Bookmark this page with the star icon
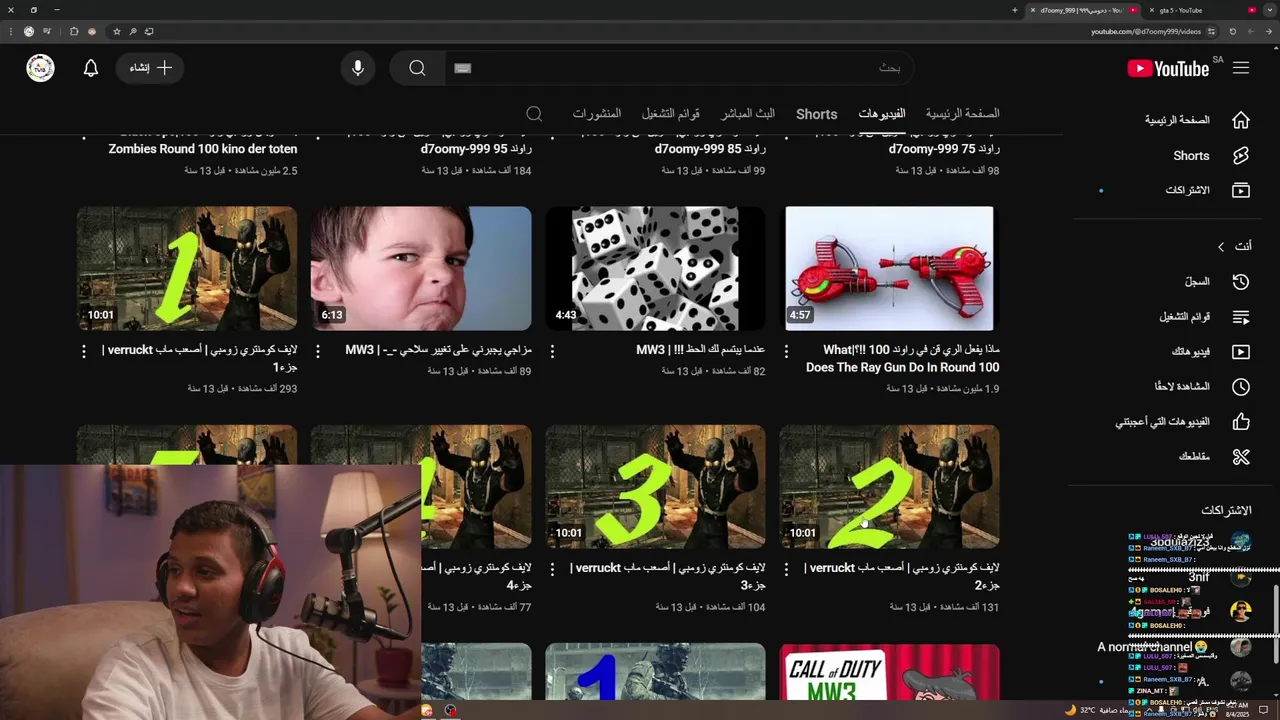Screen dimensions: 1280x720 click(116, 31)
